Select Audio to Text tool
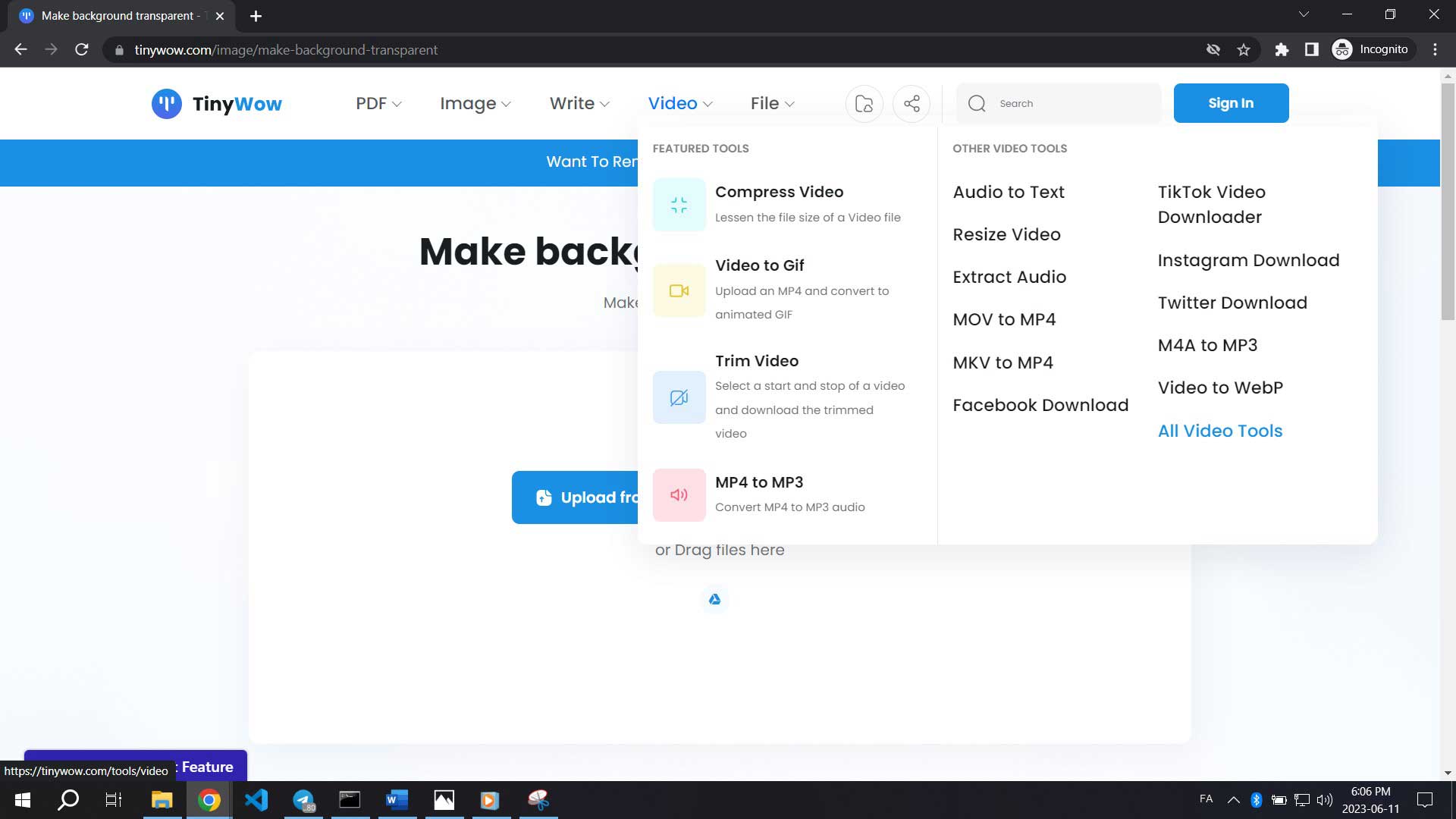 click(1009, 192)
